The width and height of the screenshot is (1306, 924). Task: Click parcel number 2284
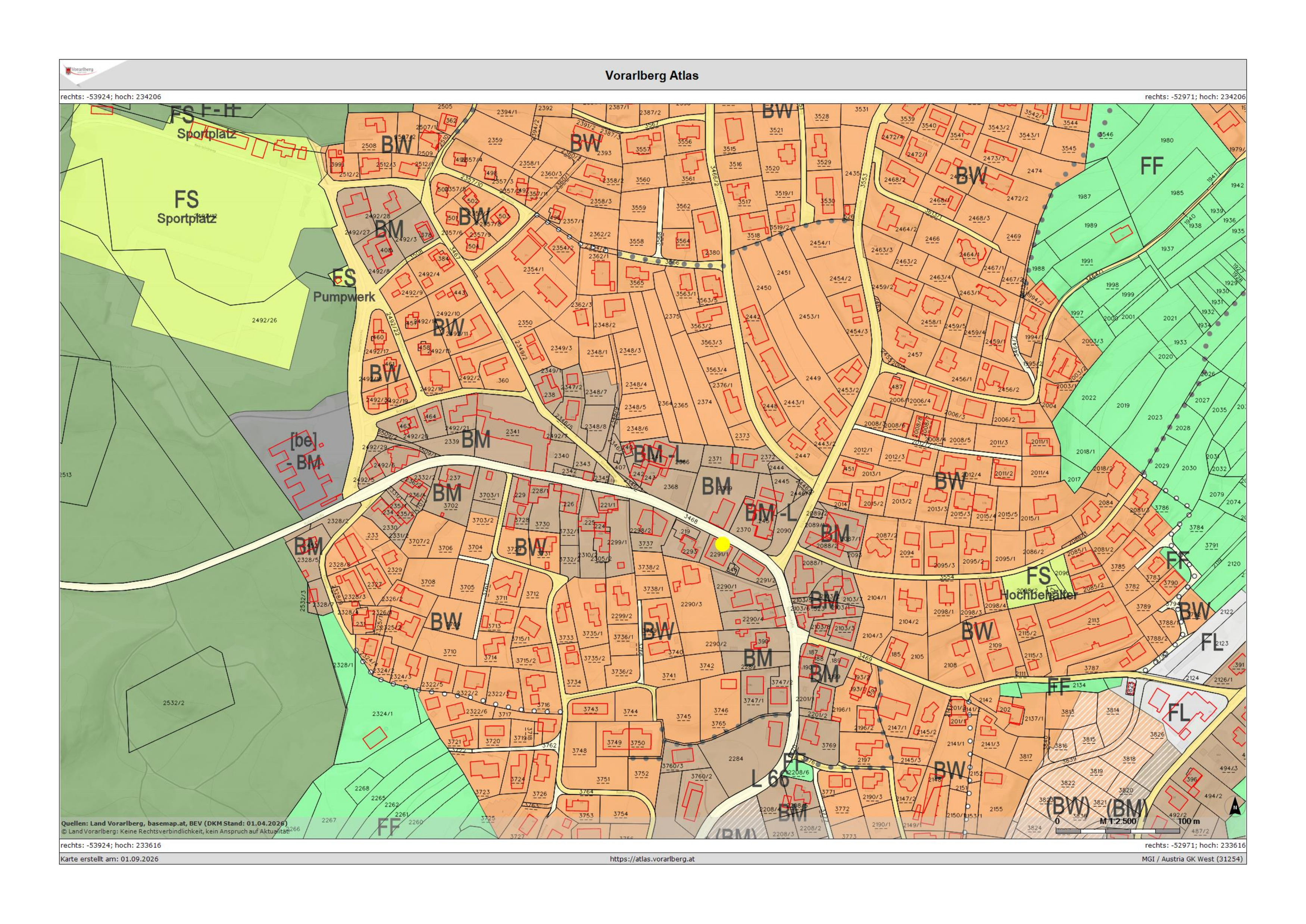[x=735, y=758]
